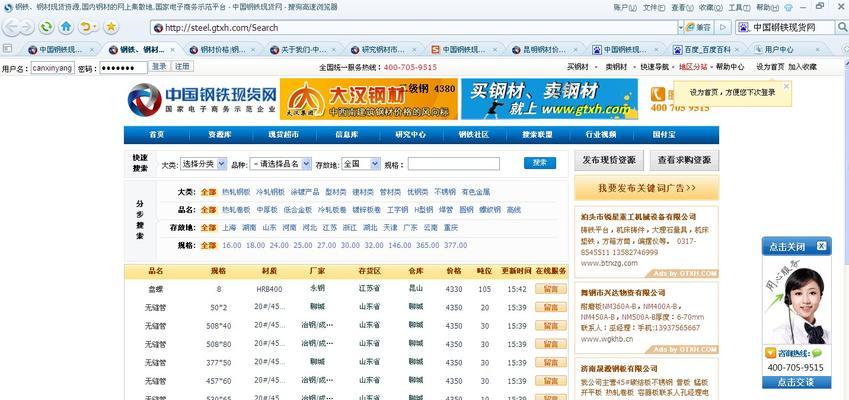Open the 文件 menu
Screen dimensions: 849x400
pyautogui.click(x=654, y=8)
